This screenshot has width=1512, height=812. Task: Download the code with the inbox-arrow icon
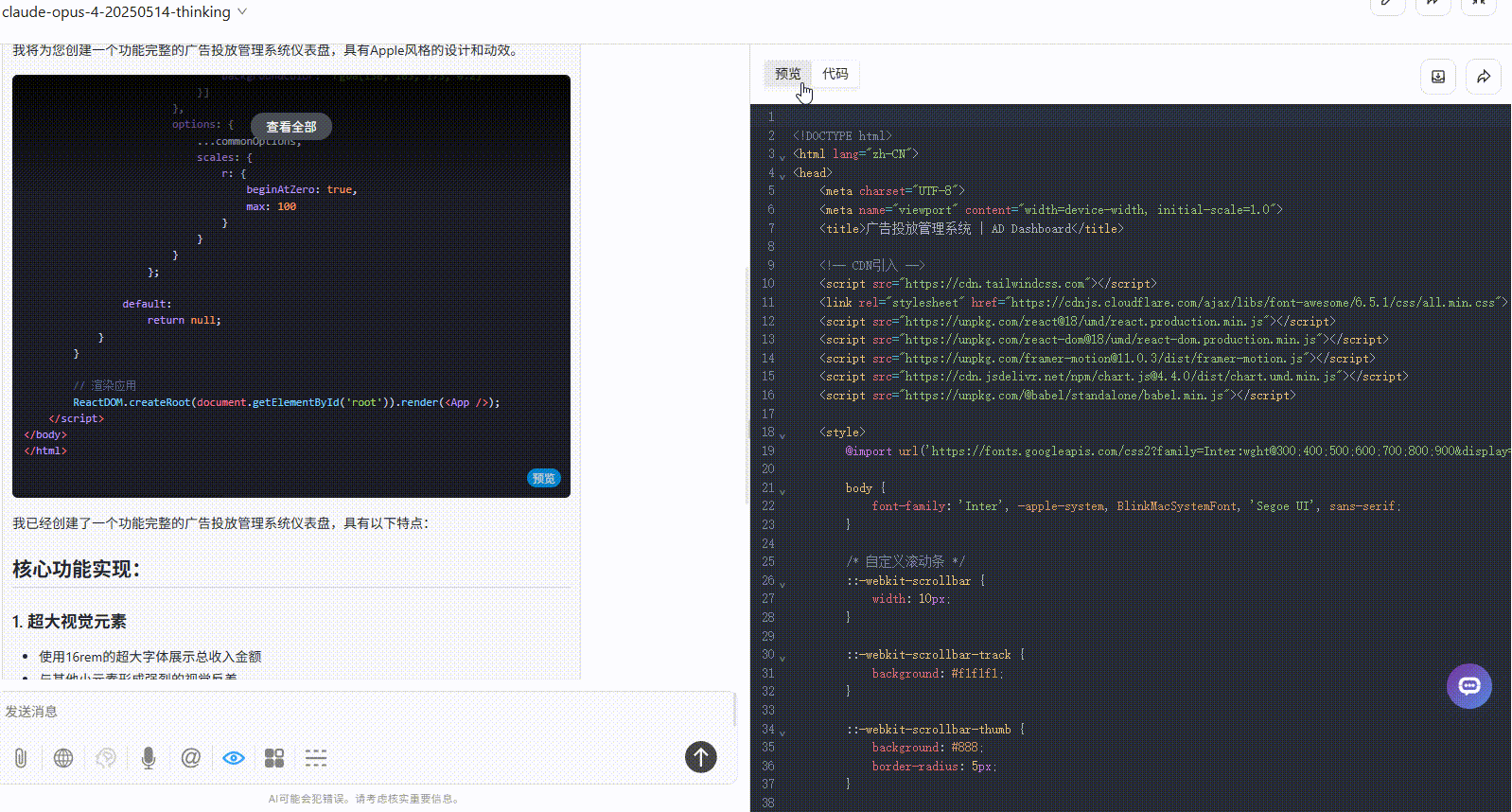tap(1438, 77)
